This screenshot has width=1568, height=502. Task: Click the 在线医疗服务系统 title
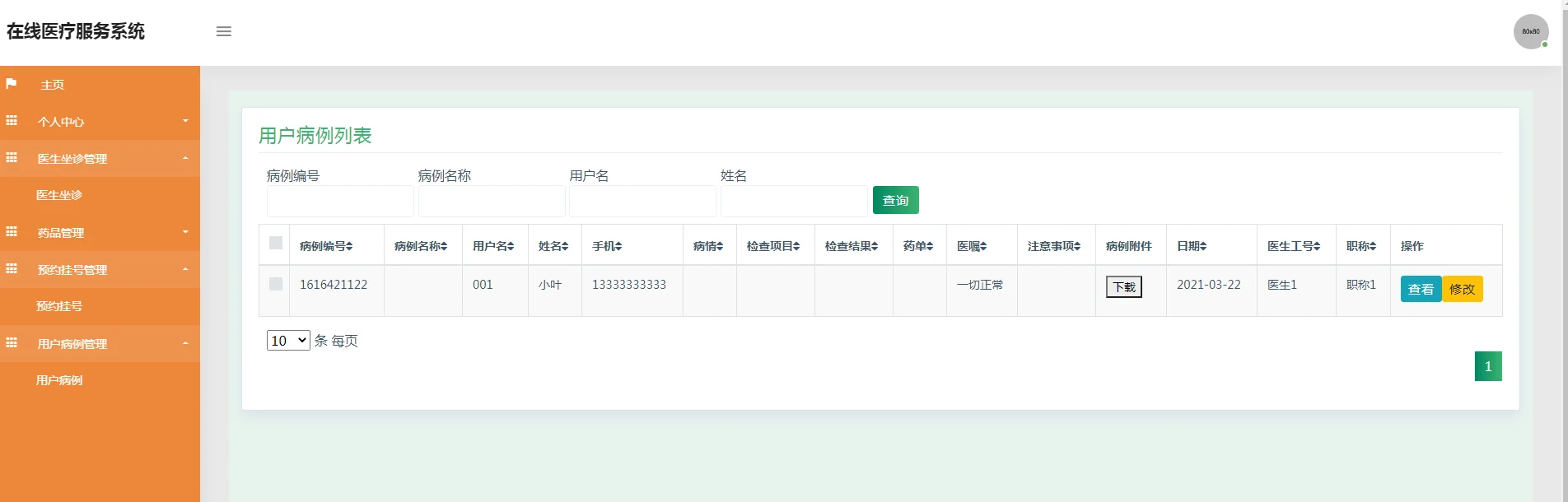(76, 31)
